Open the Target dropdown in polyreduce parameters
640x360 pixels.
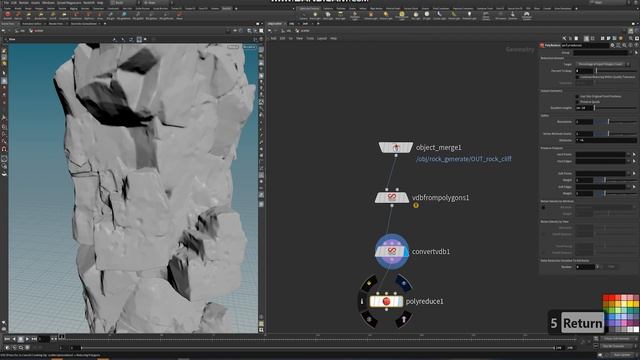(x=603, y=64)
